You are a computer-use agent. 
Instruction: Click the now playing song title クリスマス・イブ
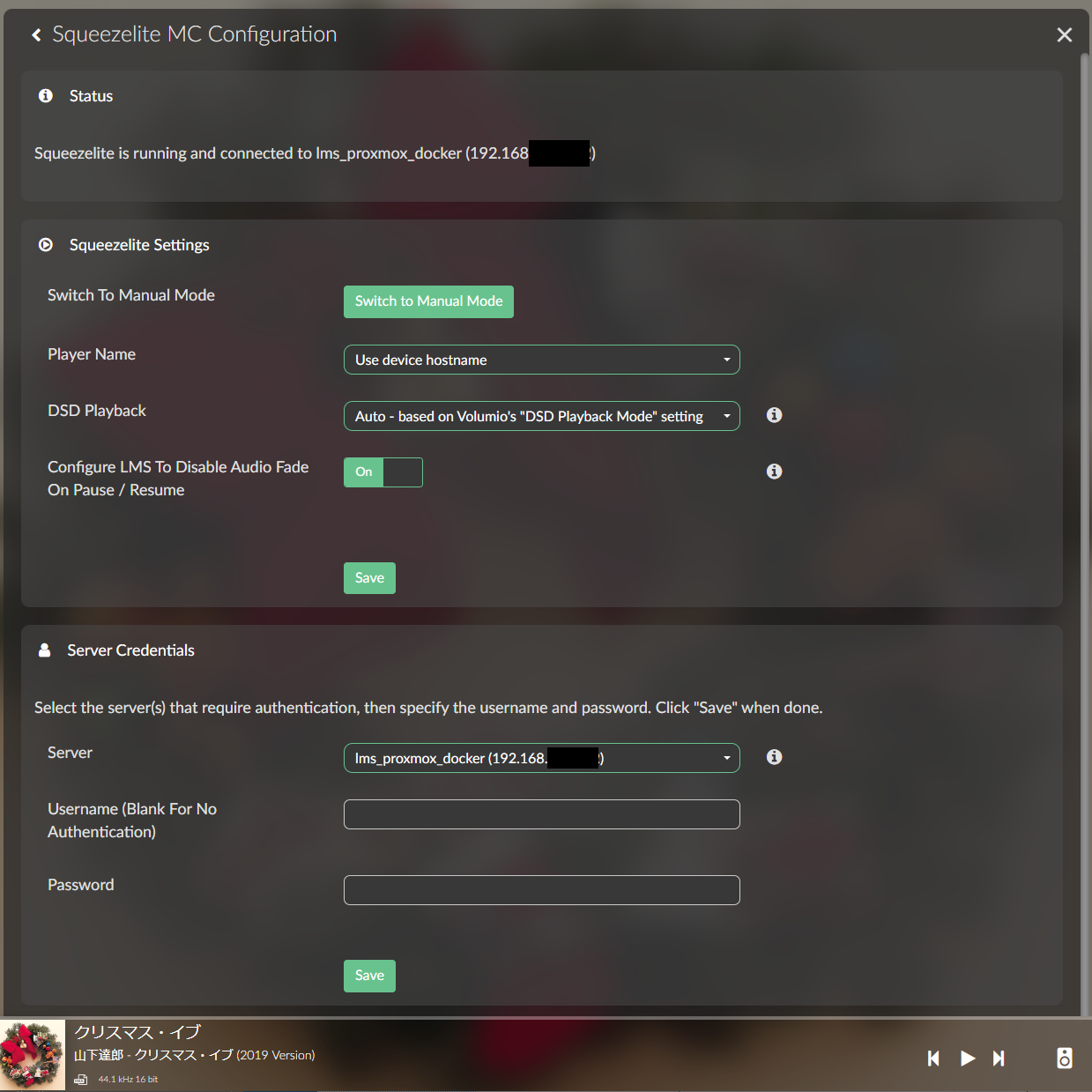pyautogui.click(x=137, y=1032)
